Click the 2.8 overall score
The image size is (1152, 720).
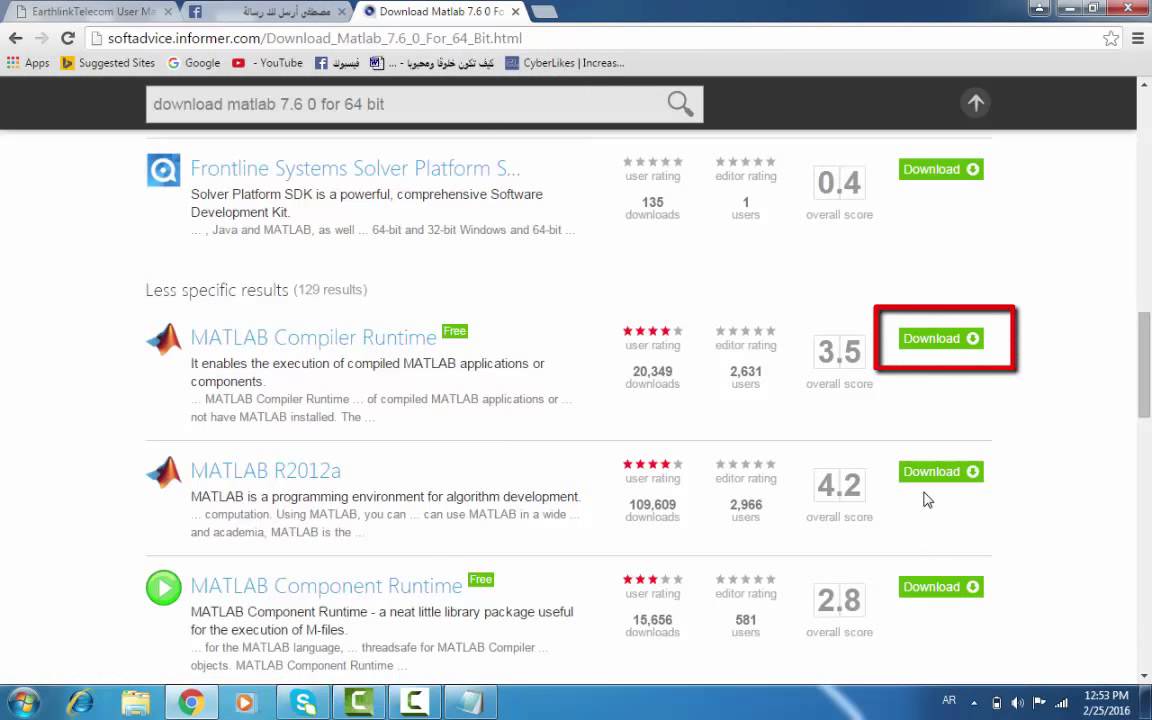[x=839, y=600]
